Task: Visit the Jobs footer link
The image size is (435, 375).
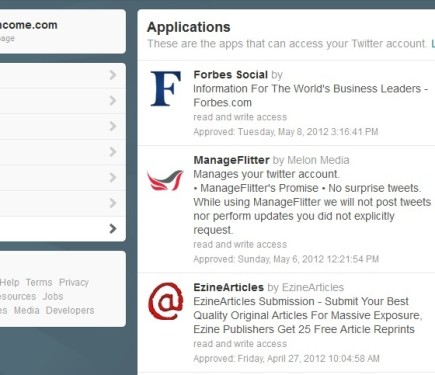Action: 53,296
